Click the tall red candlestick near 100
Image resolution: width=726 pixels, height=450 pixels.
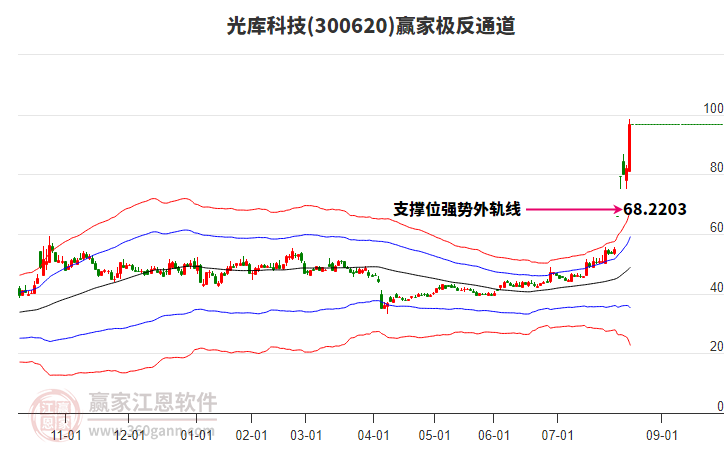coord(629,147)
